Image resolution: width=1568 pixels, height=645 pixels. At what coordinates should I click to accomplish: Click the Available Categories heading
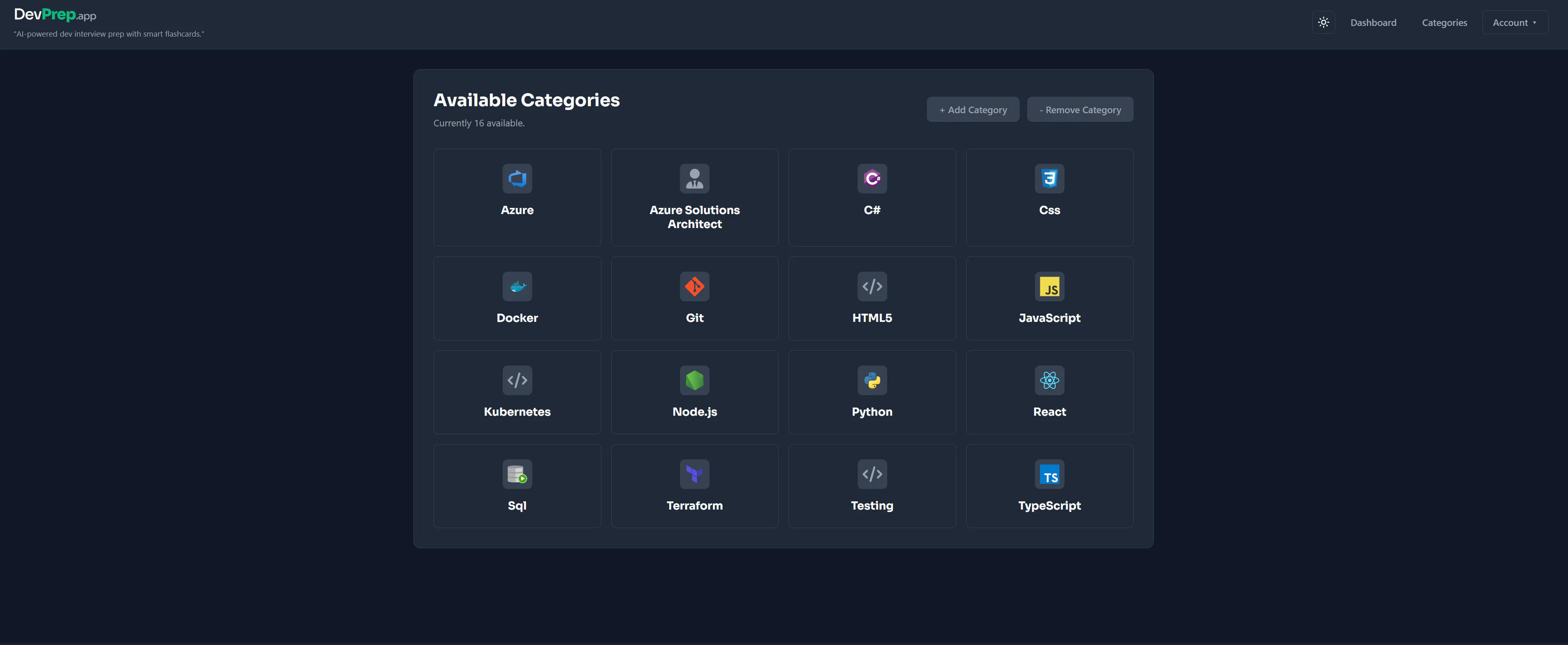[527, 100]
